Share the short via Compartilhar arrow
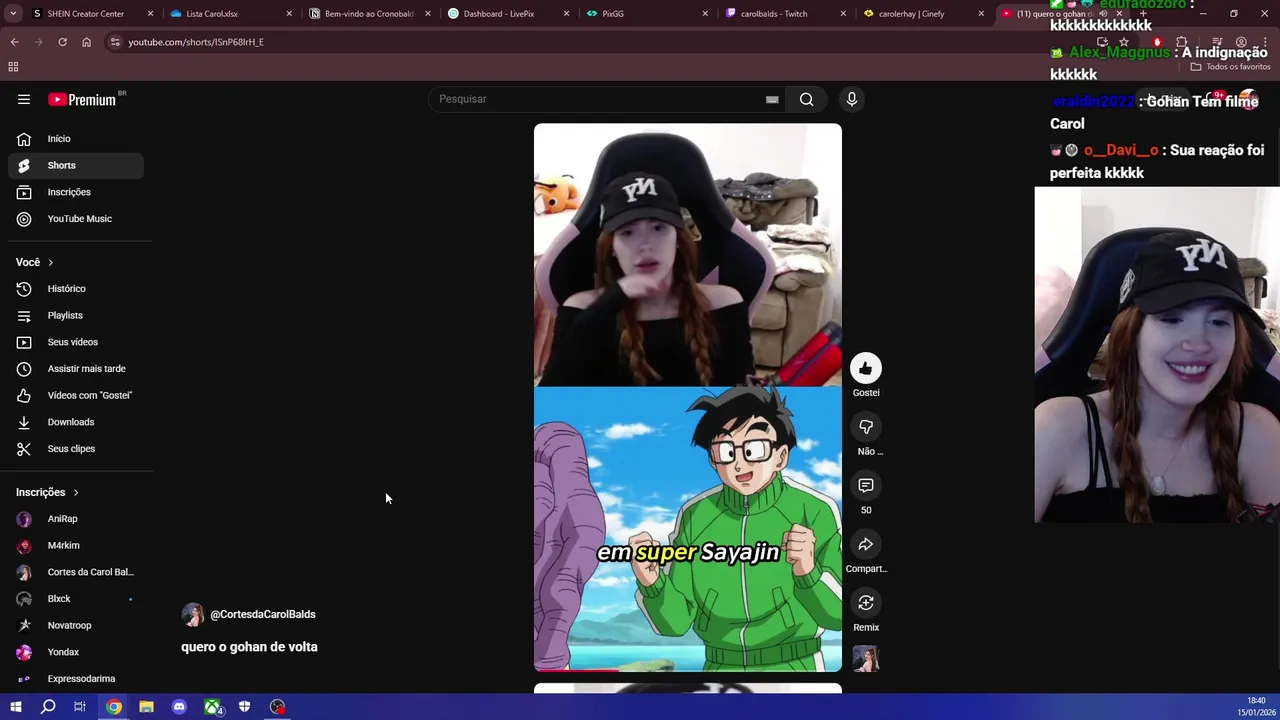 click(x=866, y=544)
